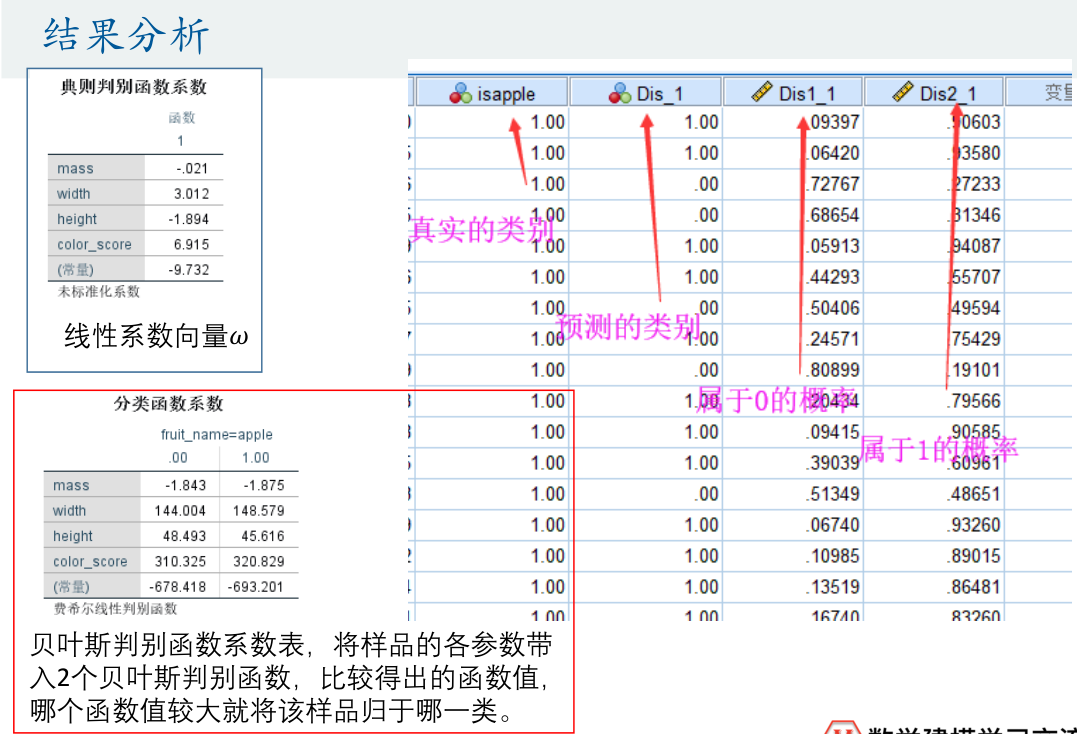Click the color_score value 310.325

tap(180, 562)
